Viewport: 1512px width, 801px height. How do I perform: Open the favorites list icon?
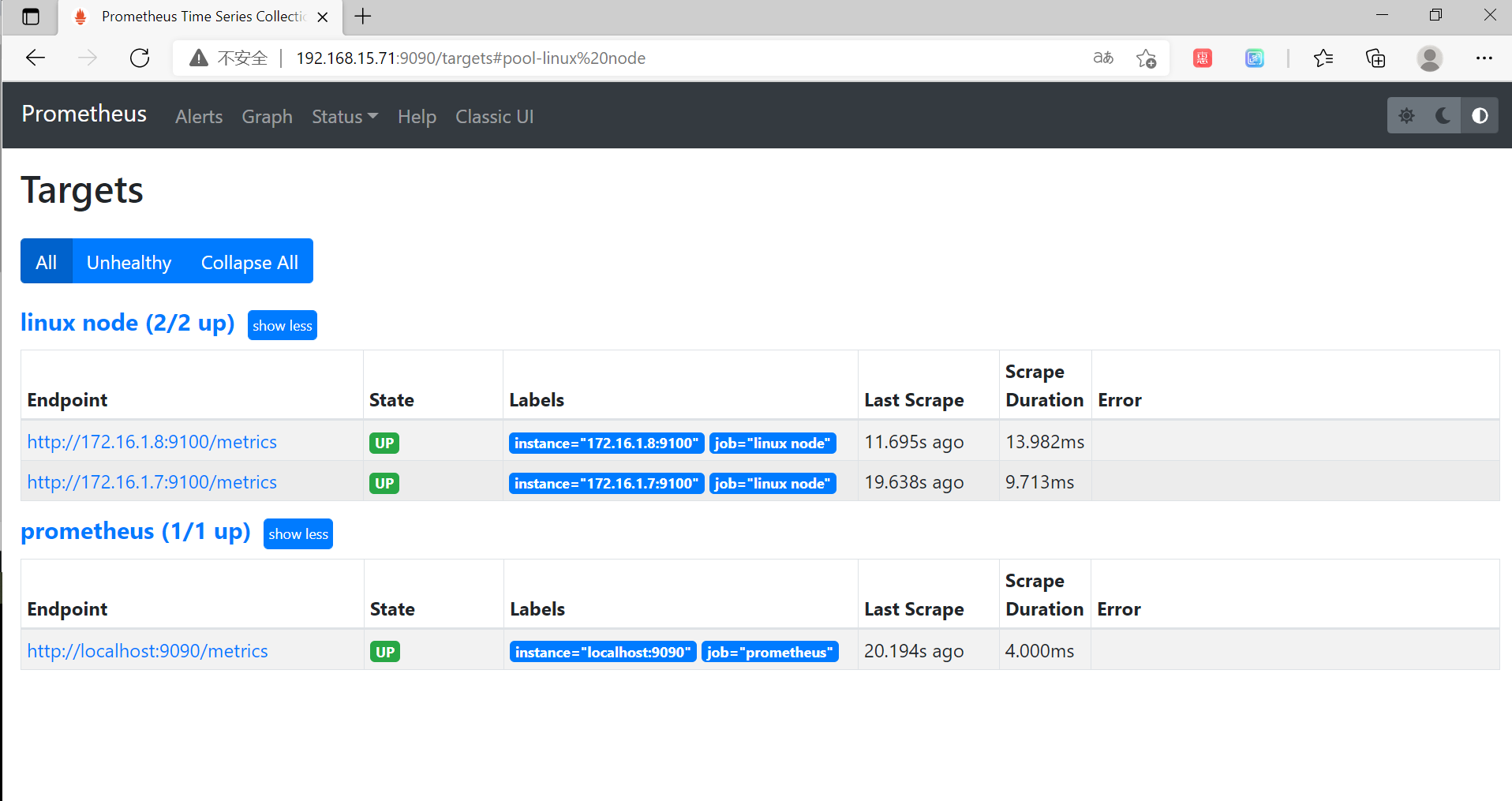coord(1323,58)
